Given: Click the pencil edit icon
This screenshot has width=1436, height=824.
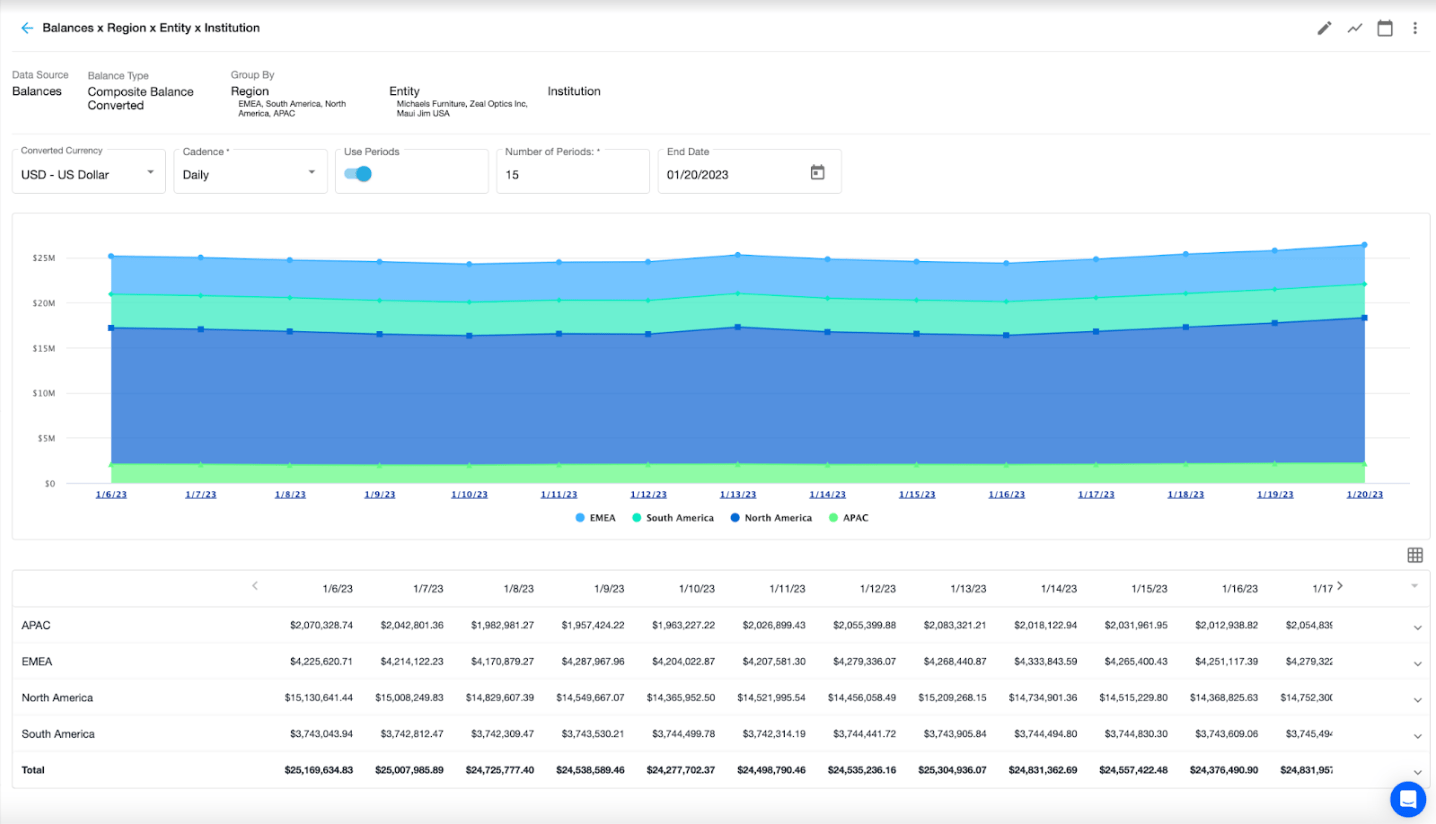Looking at the screenshot, I should [x=1324, y=28].
